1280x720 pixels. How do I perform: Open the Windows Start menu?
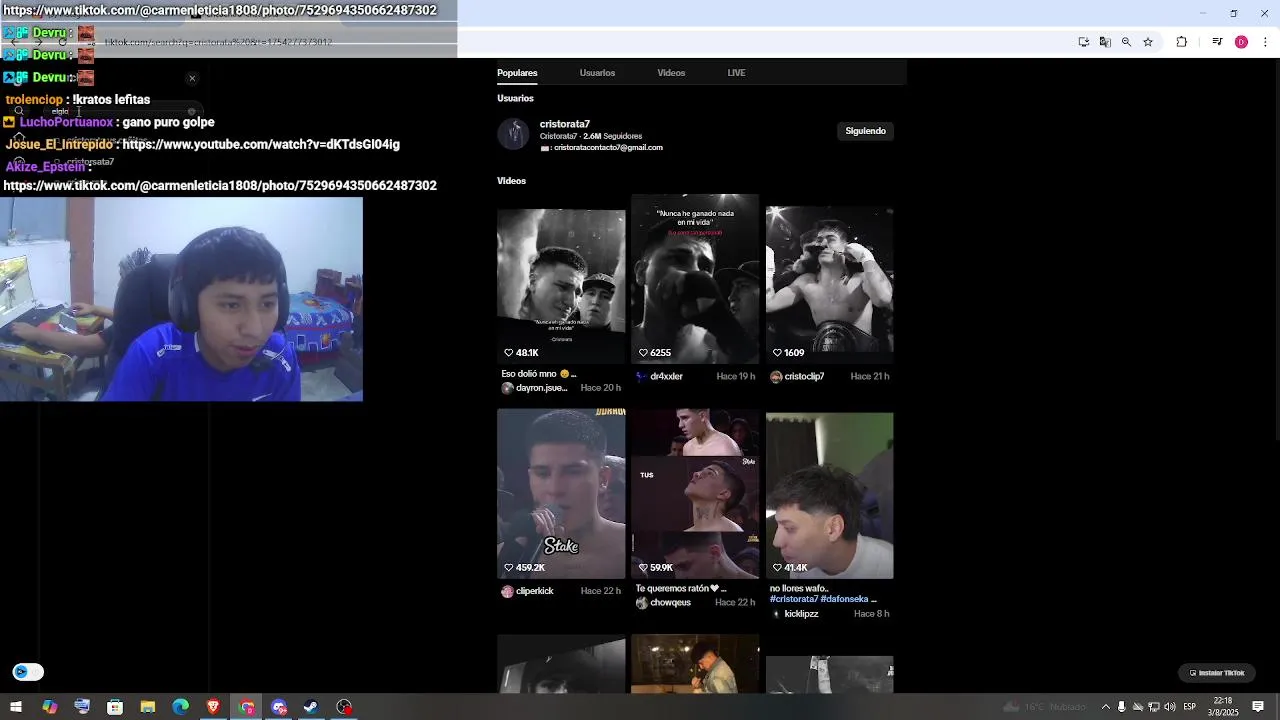click(16, 707)
